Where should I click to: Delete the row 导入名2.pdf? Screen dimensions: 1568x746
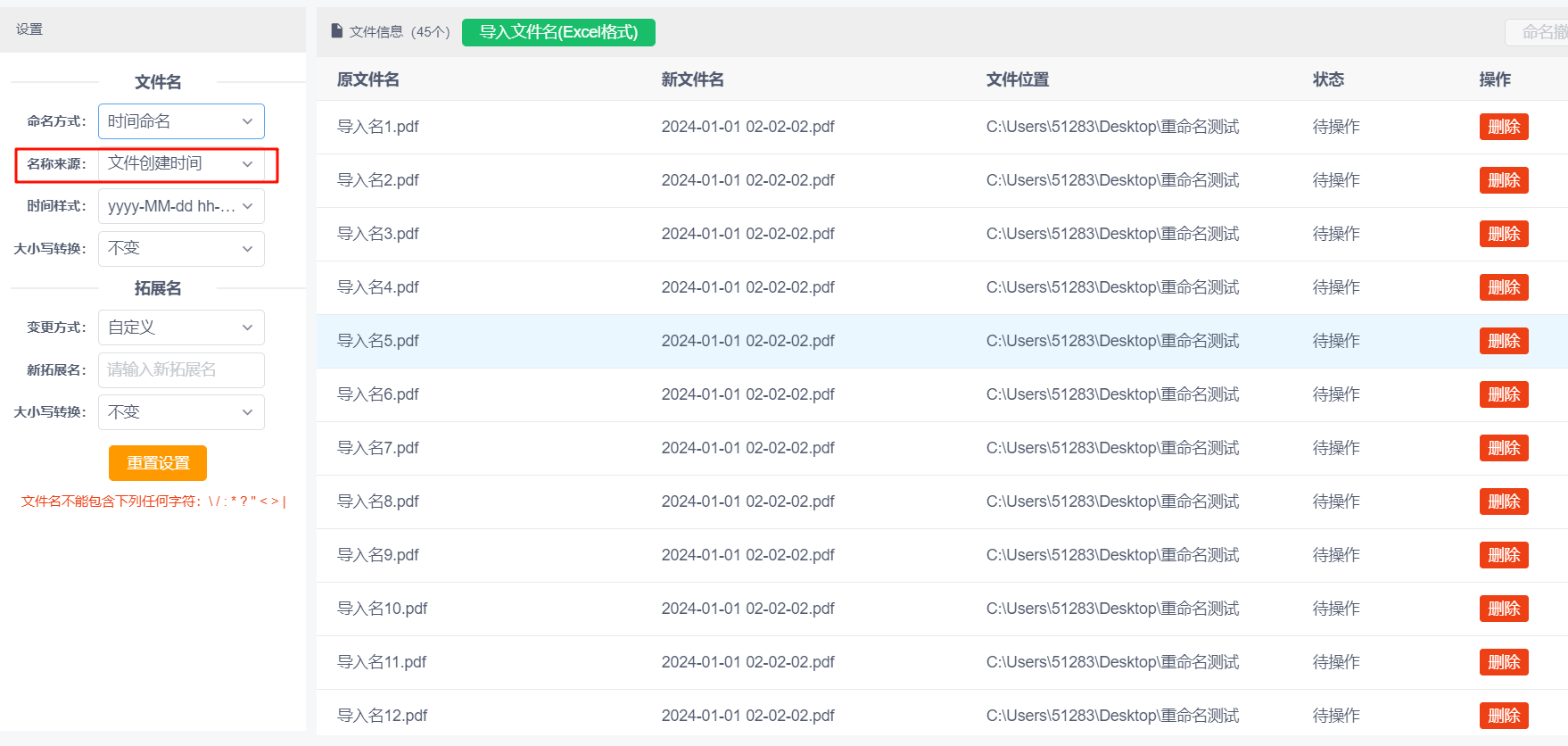(1504, 180)
